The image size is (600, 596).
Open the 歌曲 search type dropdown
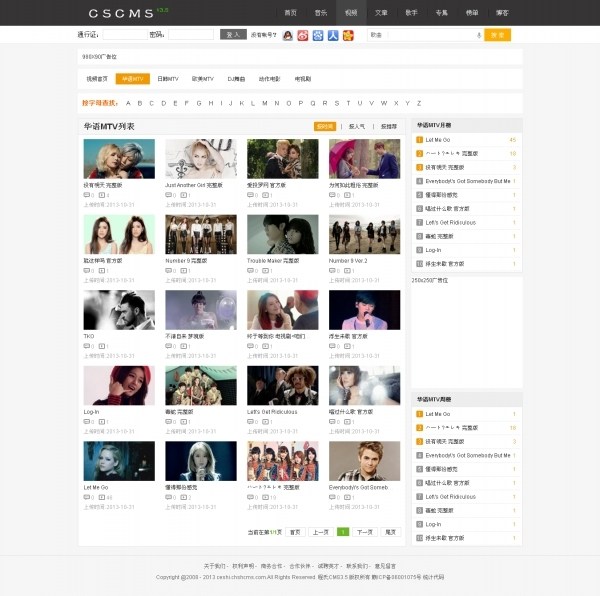click(376, 35)
